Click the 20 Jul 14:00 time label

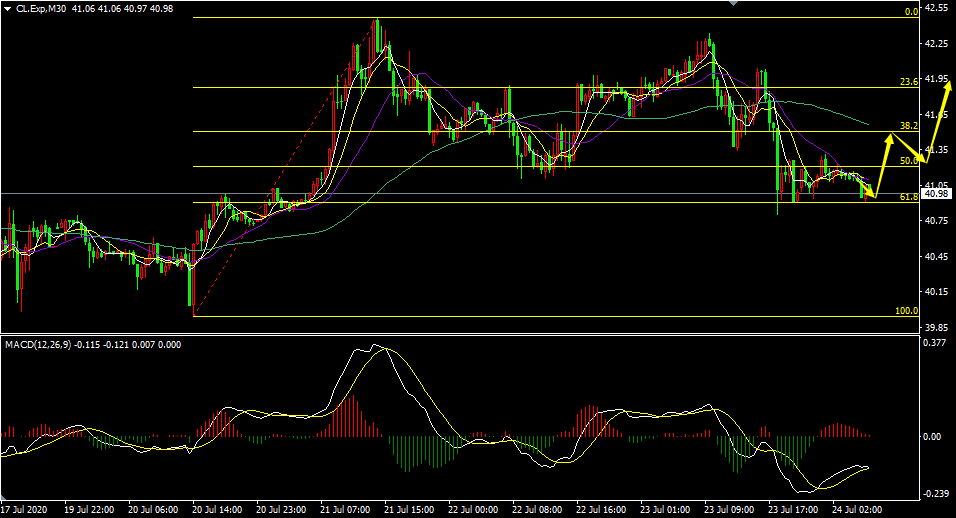coord(217,509)
